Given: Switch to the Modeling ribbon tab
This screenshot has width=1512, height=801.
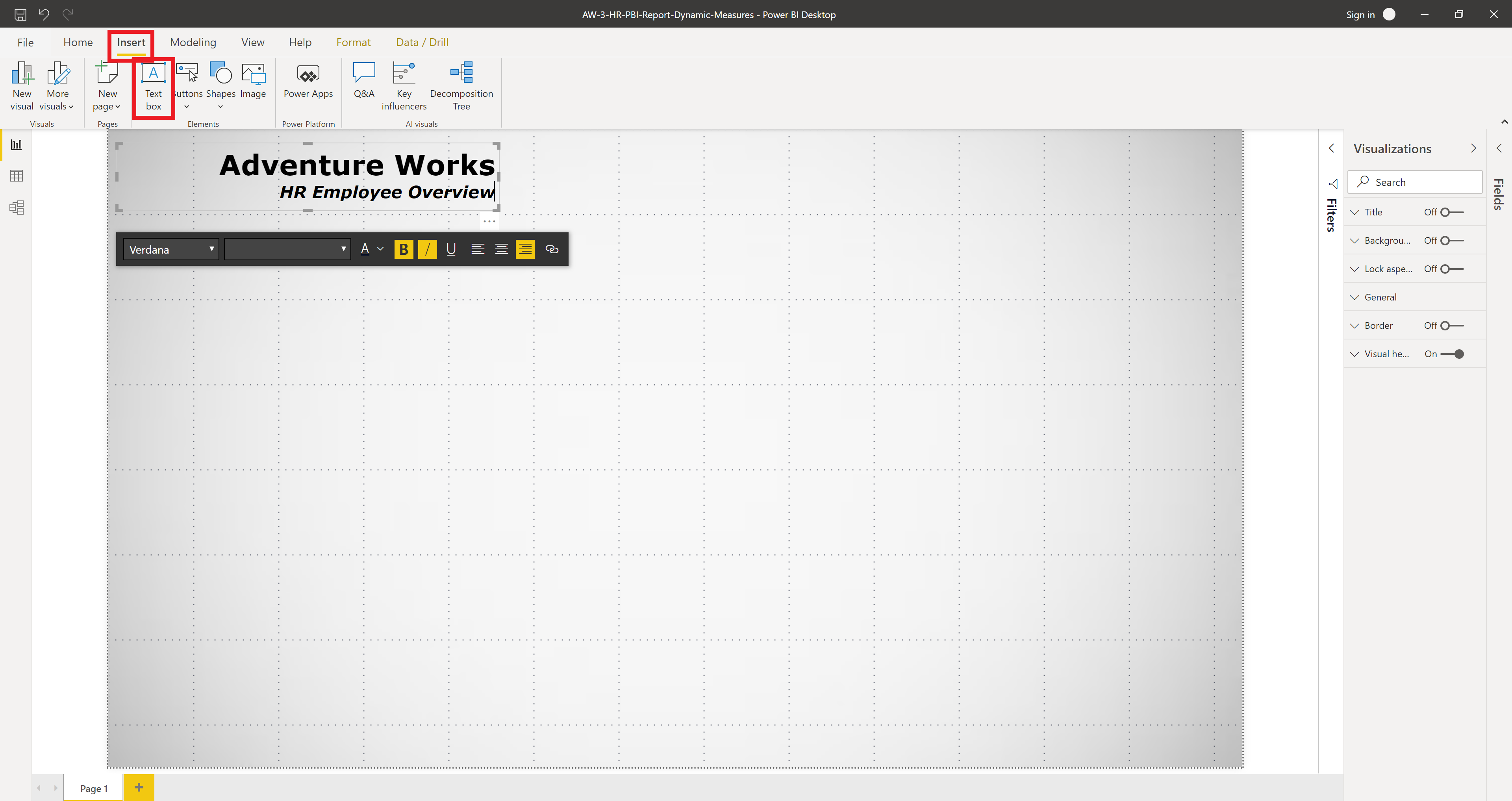Looking at the screenshot, I should pyautogui.click(x=193, y=42).
